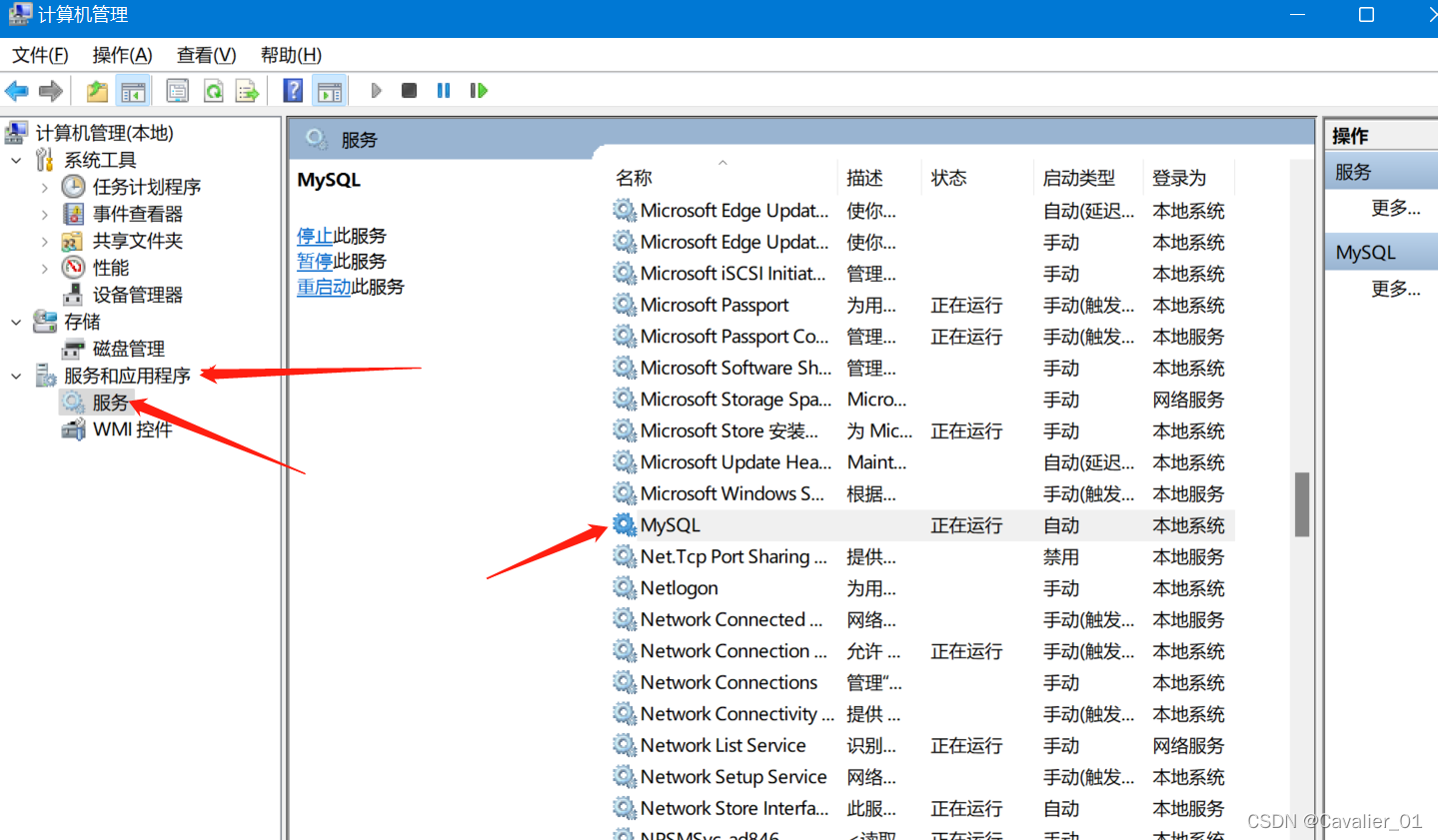This screenshot has width=1438, height=840.
Task: Open 更多... under 服务 actions
Action: coord(1396,208)
